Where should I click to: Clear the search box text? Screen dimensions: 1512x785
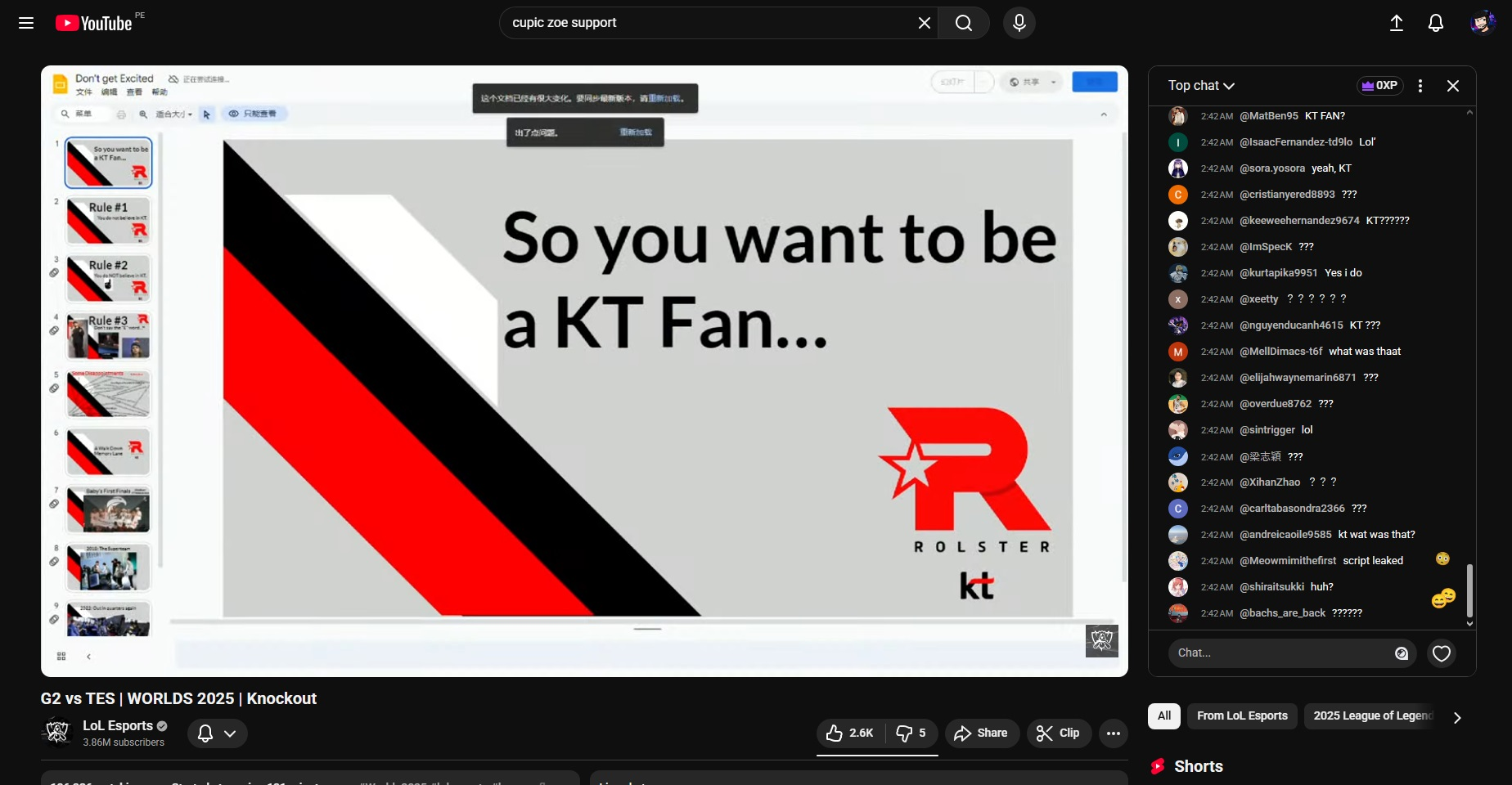pyautogui.click(x=925, y=23)
